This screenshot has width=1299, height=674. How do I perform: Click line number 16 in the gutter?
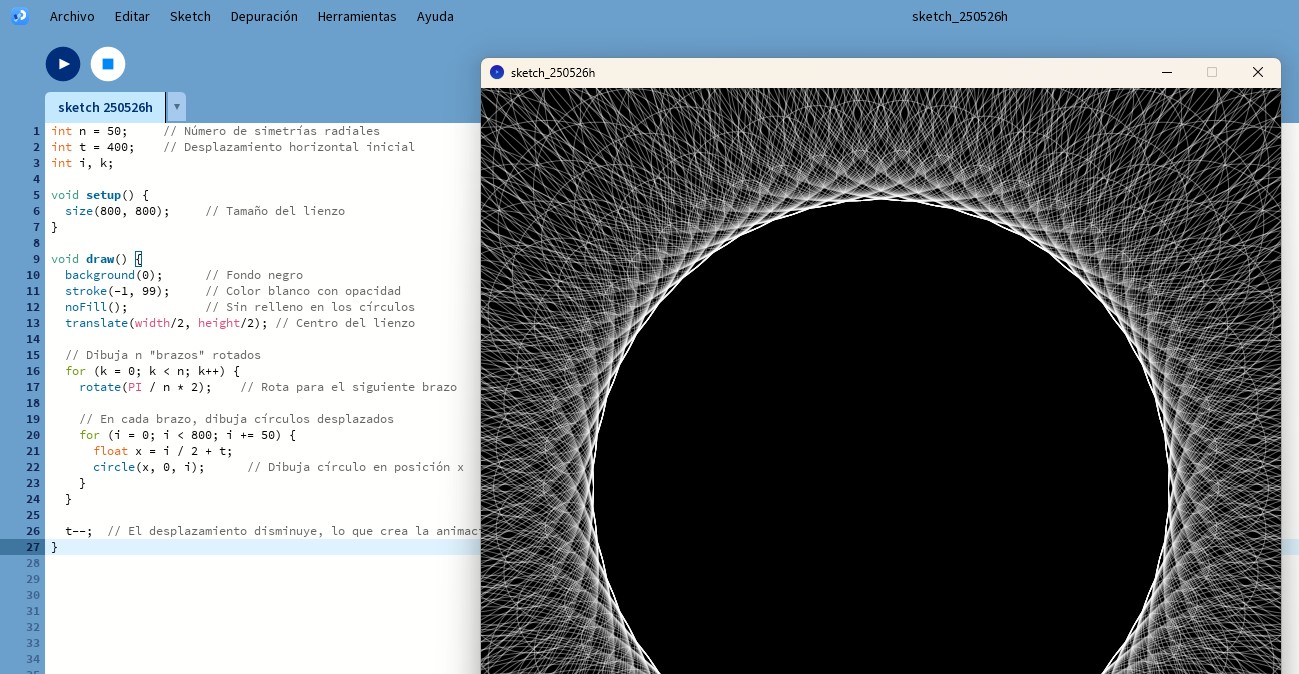coord(35,371)
